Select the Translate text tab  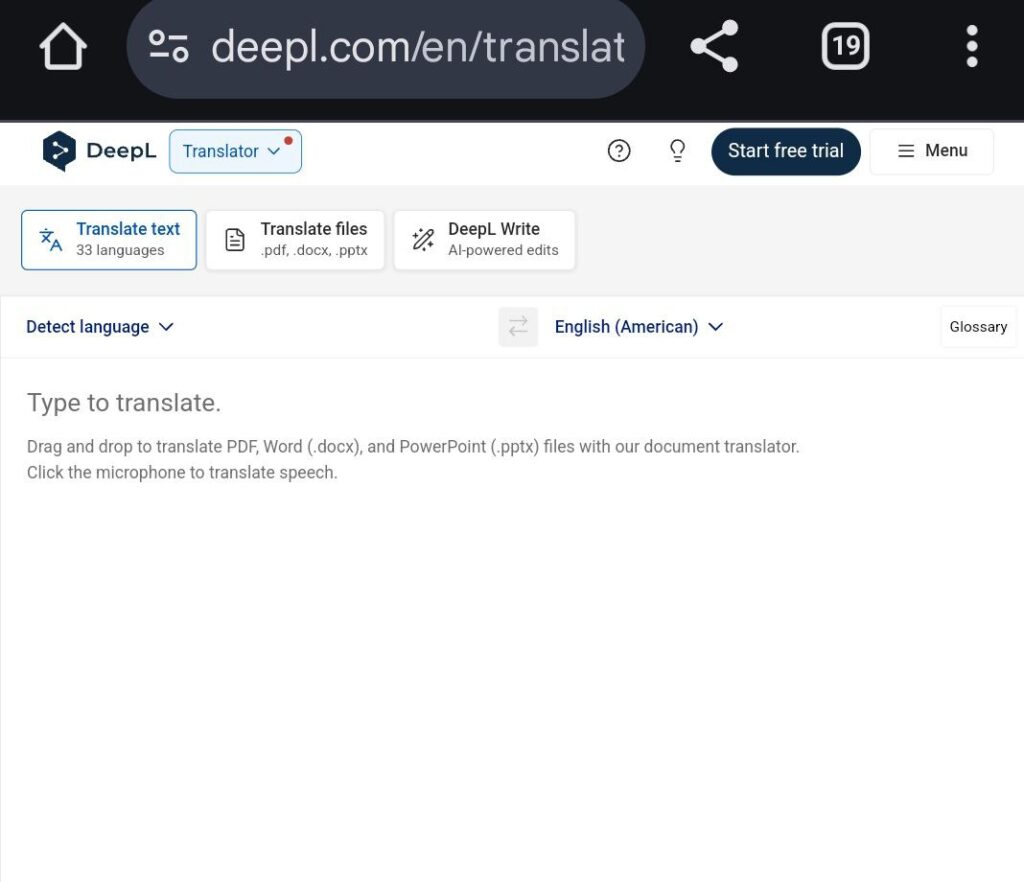pyautogui.click(x=109, y=240)
